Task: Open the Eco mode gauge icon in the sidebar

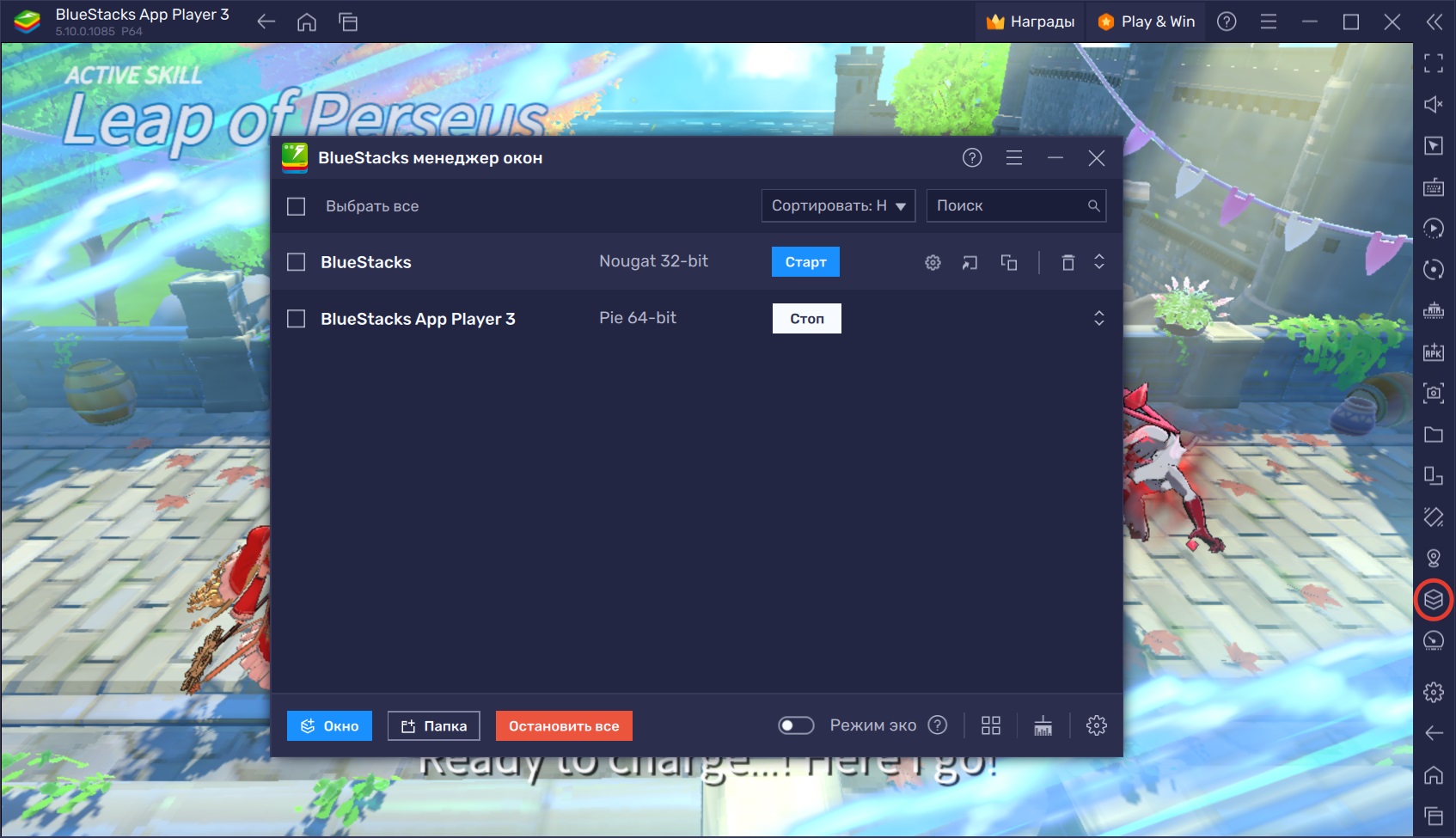Action: coord(1433,640)
